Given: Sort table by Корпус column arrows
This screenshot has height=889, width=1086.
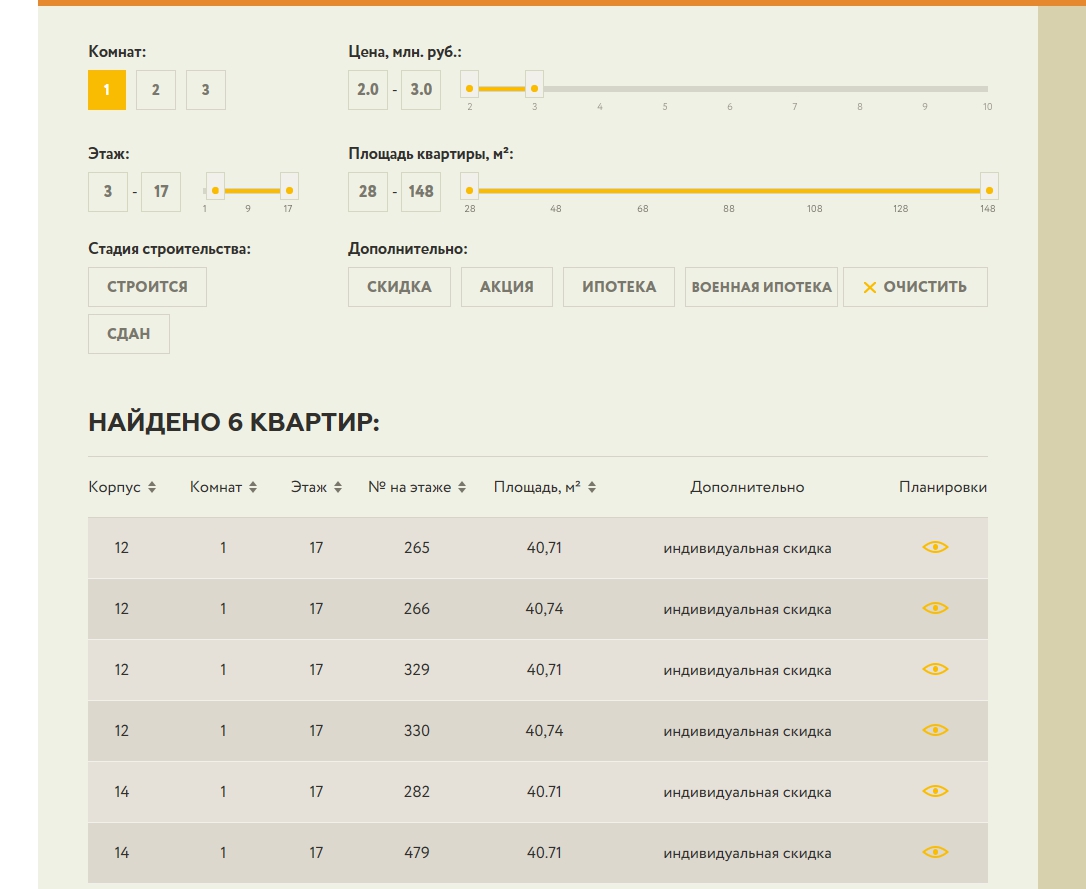Looking at the screenshot, I should coord(152,488).
